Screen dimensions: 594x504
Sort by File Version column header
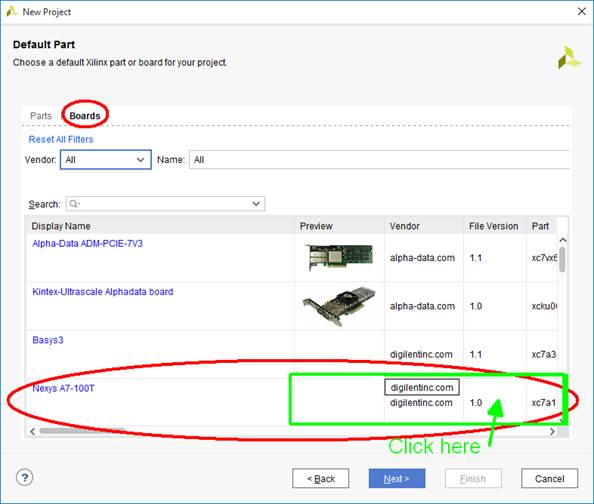click(x=494, y=226)
